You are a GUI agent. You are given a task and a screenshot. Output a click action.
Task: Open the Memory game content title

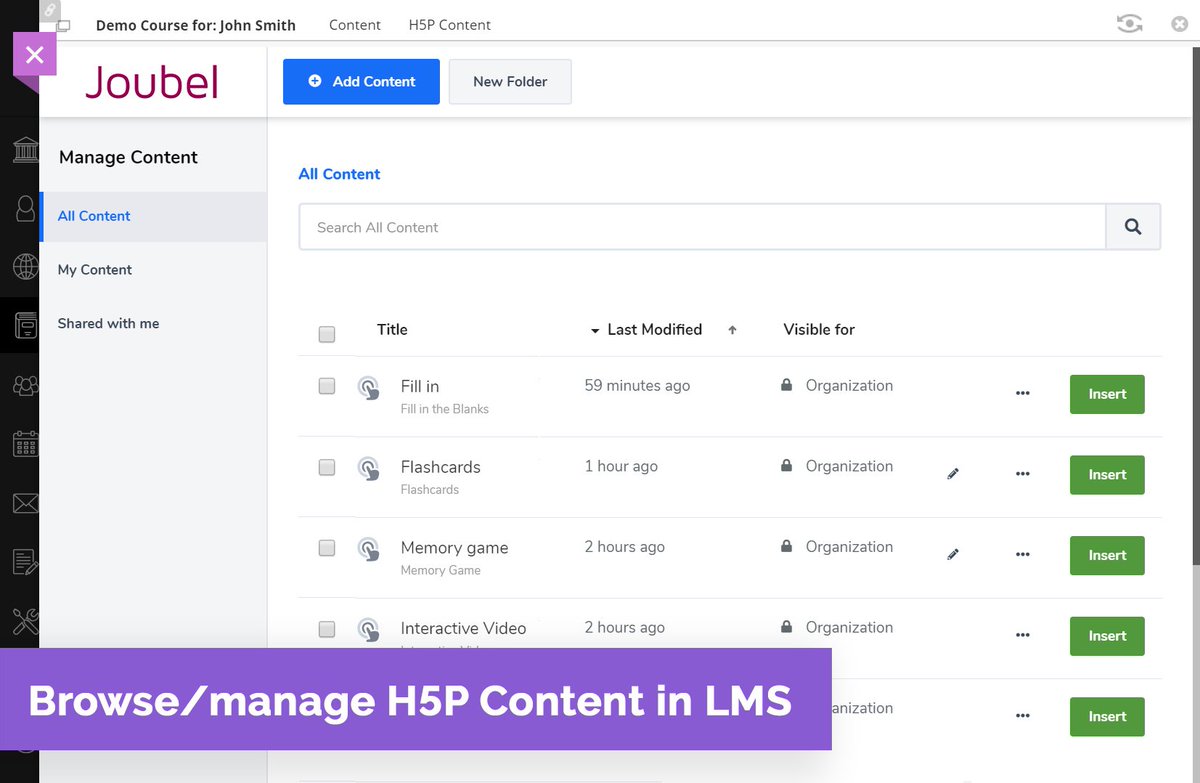tap(454, 548)
